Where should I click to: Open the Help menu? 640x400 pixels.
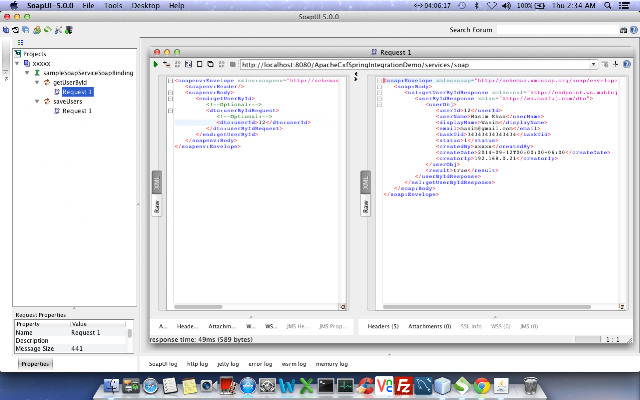click(176, 5)
